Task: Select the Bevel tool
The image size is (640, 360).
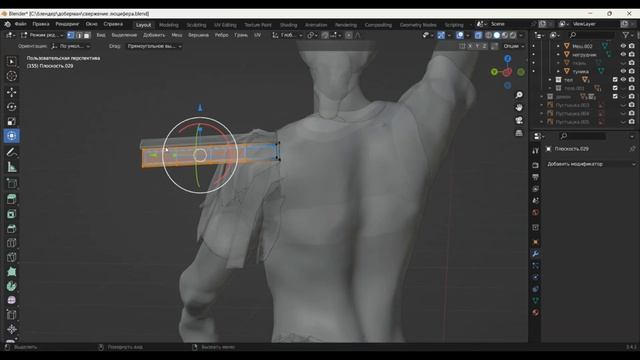Action: [x=11, y=229]
